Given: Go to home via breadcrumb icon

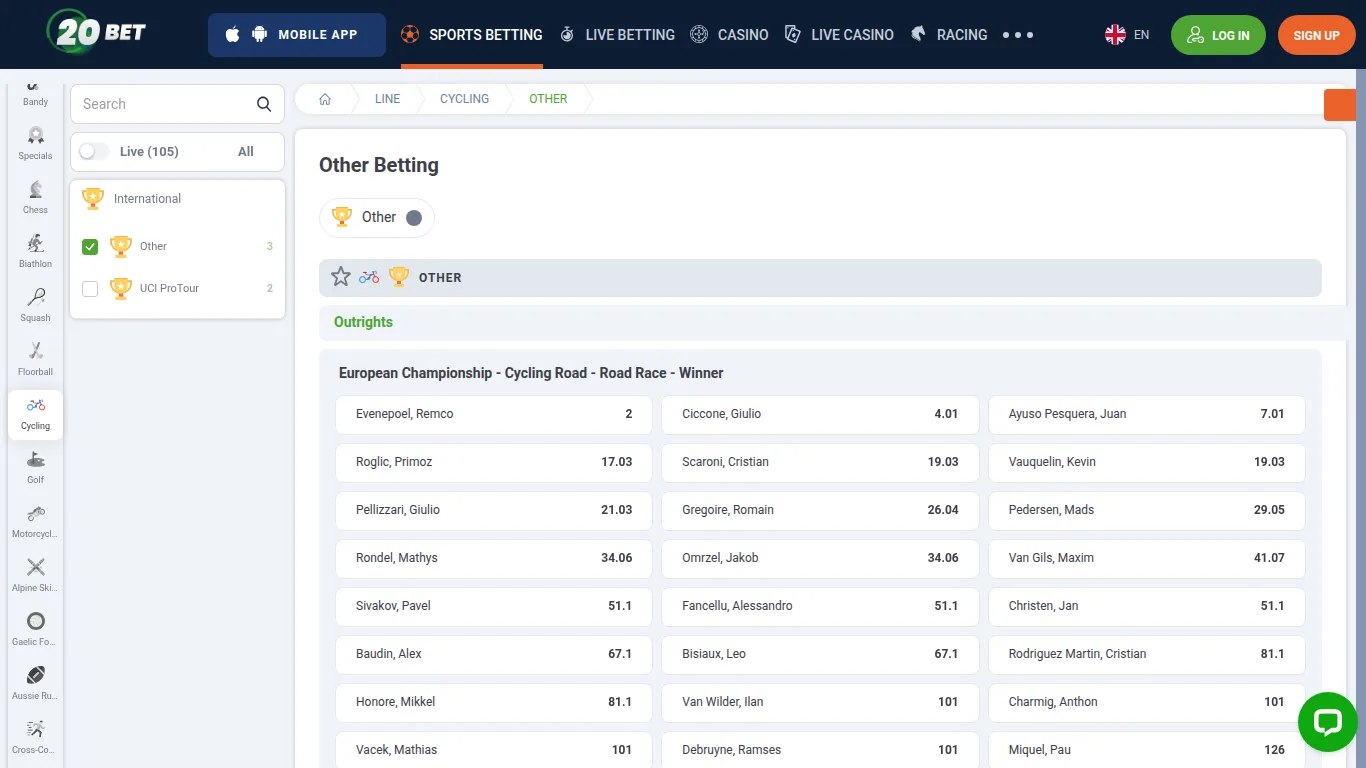Looking at the screenshot, I should click(325, 99).
